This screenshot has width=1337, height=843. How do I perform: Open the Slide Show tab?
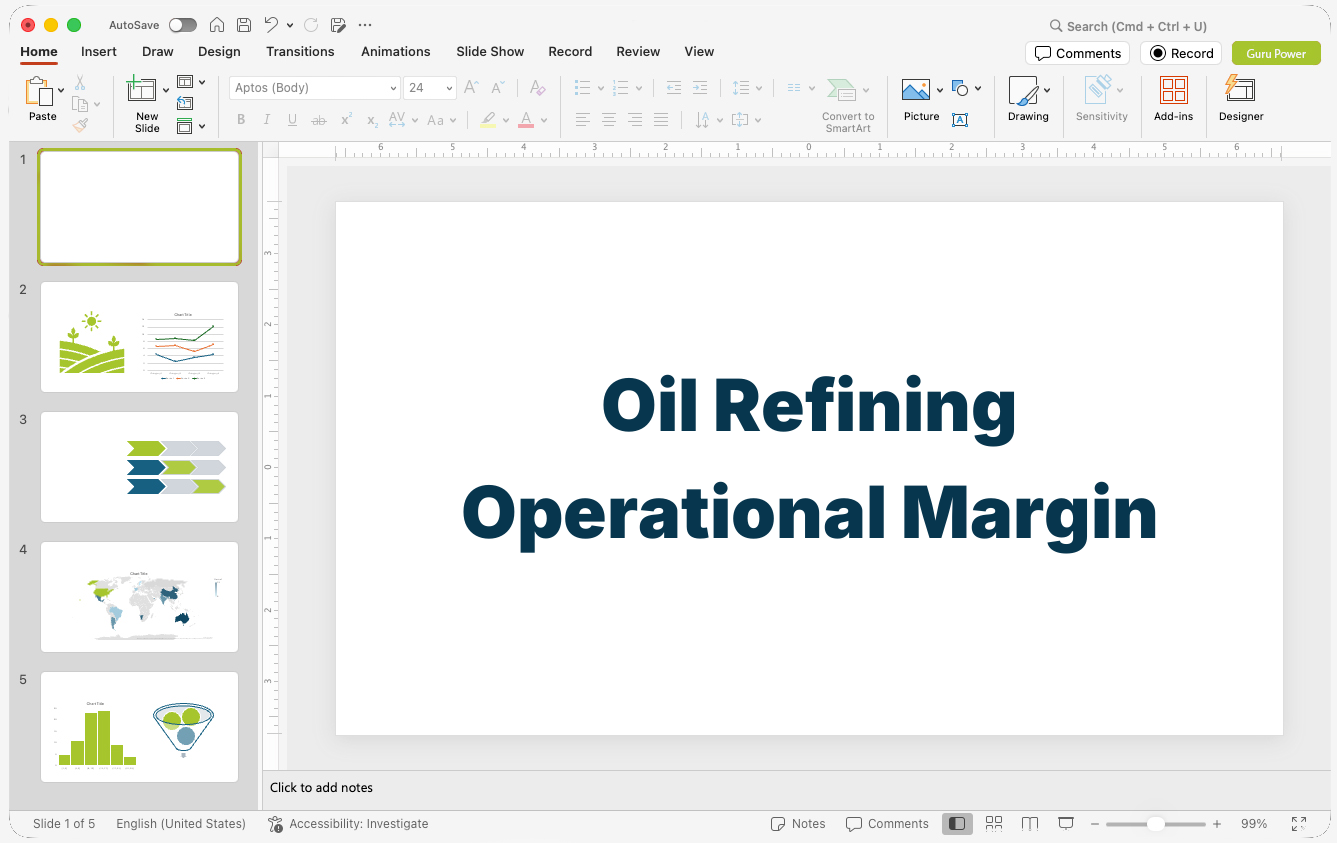(490, 52)
